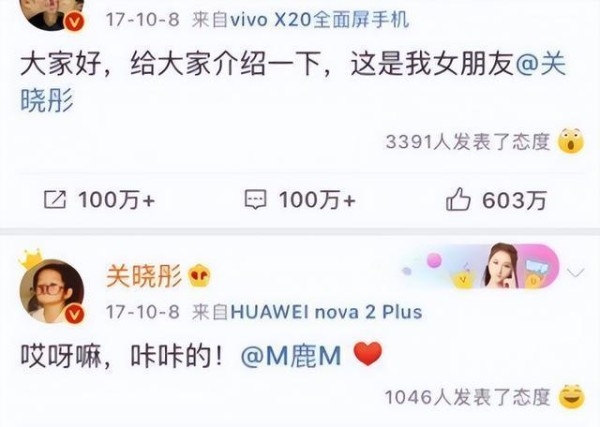600x427 pixels.
Task: View the 1046人发表了态度 reactions list
Action: (468, 397)
